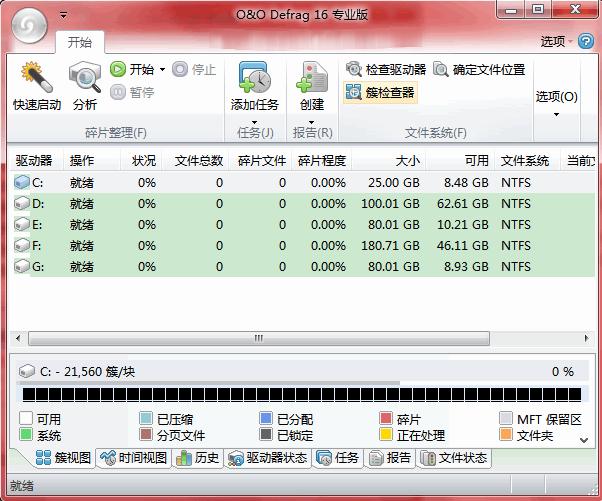Click the 分页文件 brown legend swatch

[146, 435]
